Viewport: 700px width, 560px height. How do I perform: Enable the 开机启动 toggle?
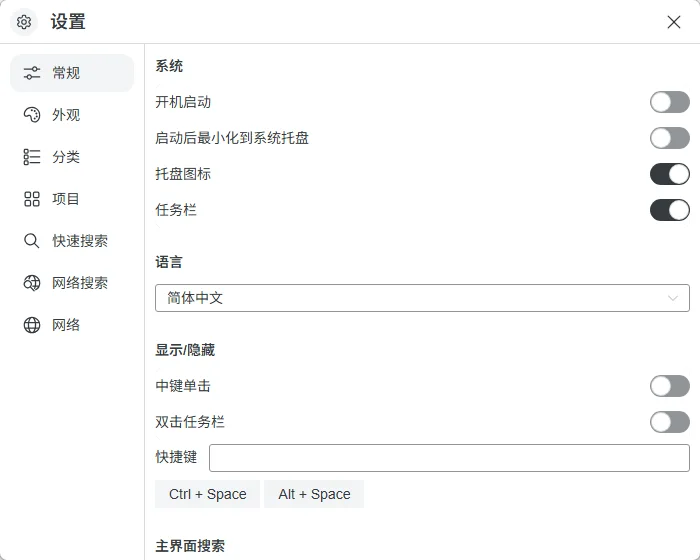click(670, 102)
